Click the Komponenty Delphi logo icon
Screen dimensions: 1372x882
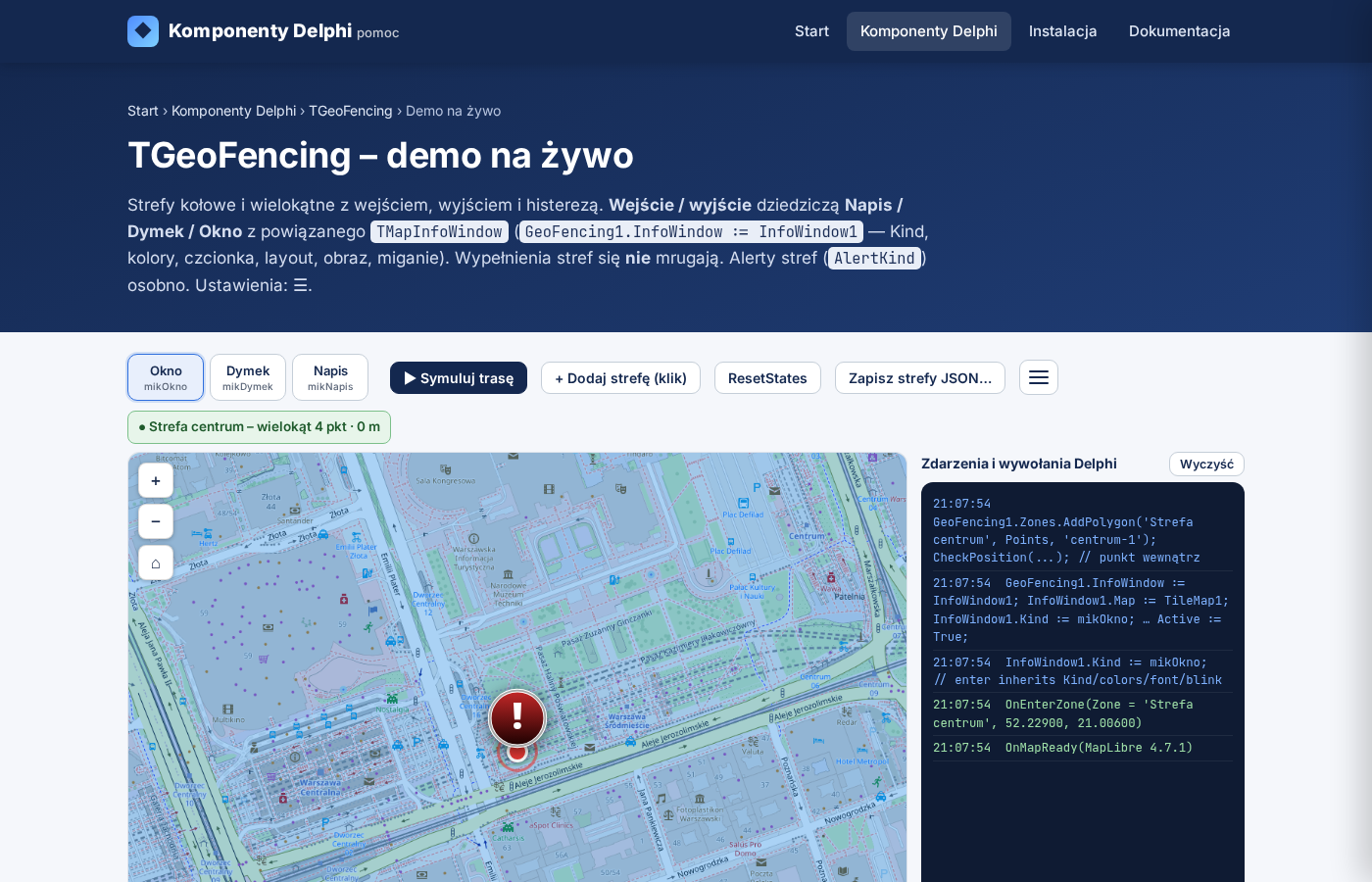[x=143, y=31]
